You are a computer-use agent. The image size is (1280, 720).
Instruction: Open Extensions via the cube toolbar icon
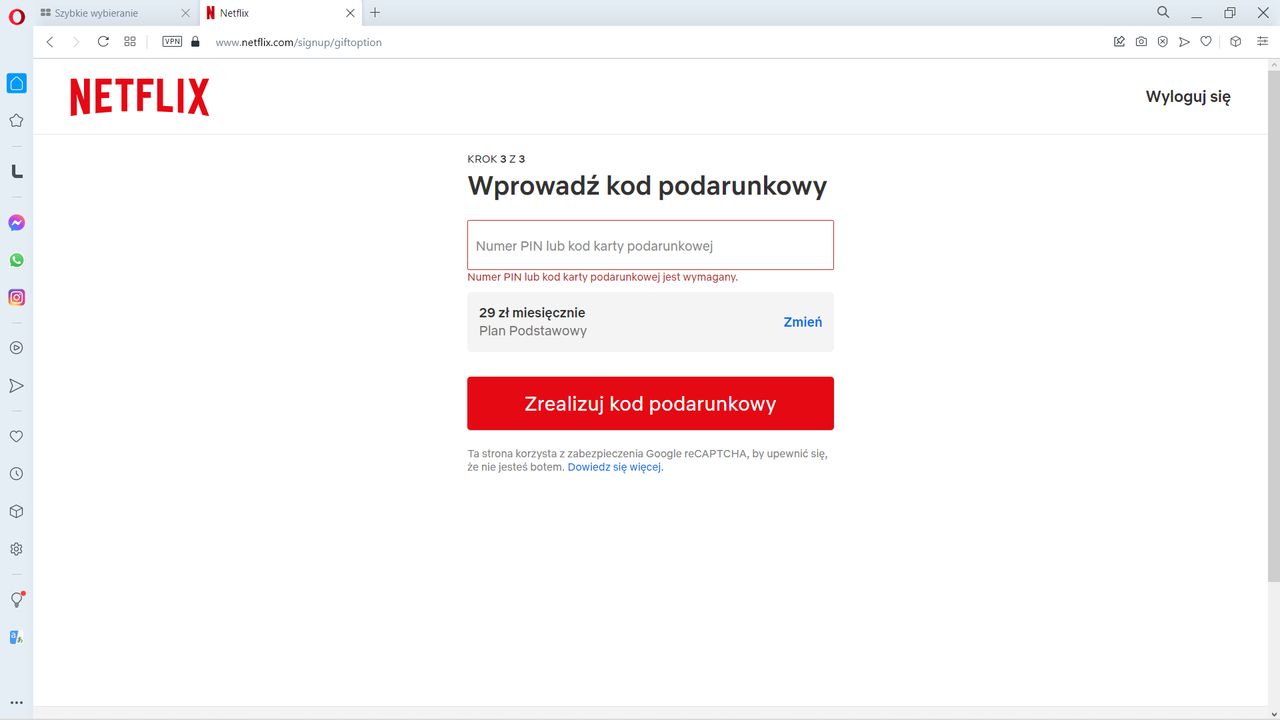click(1235, 41)
